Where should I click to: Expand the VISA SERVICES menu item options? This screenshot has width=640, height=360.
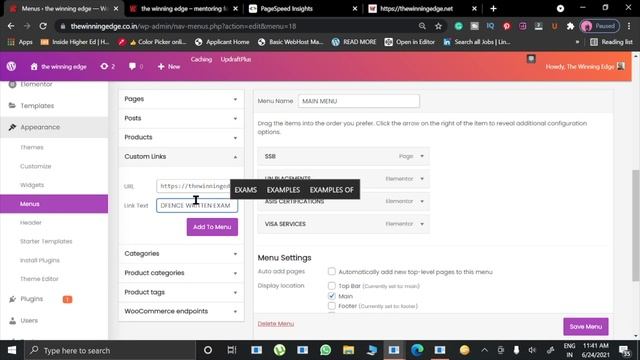tap(422, 224)
